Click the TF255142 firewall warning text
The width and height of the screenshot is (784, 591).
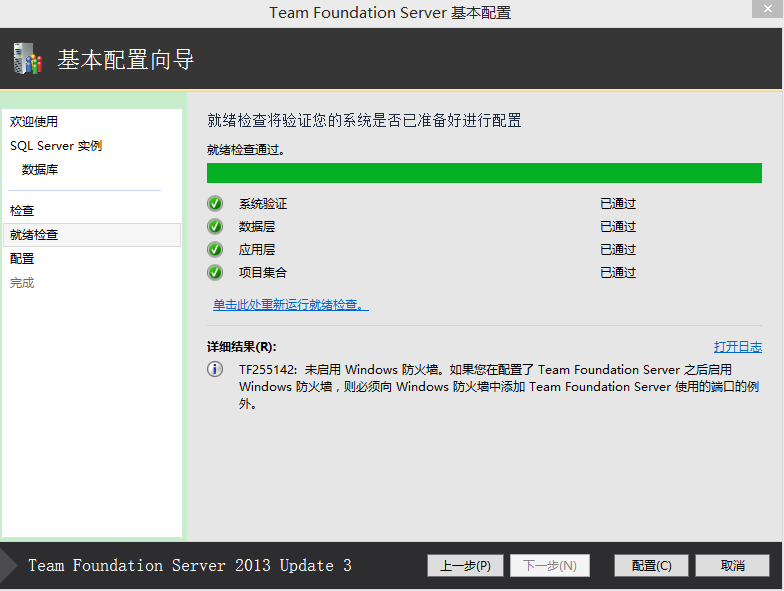[499, 386]
